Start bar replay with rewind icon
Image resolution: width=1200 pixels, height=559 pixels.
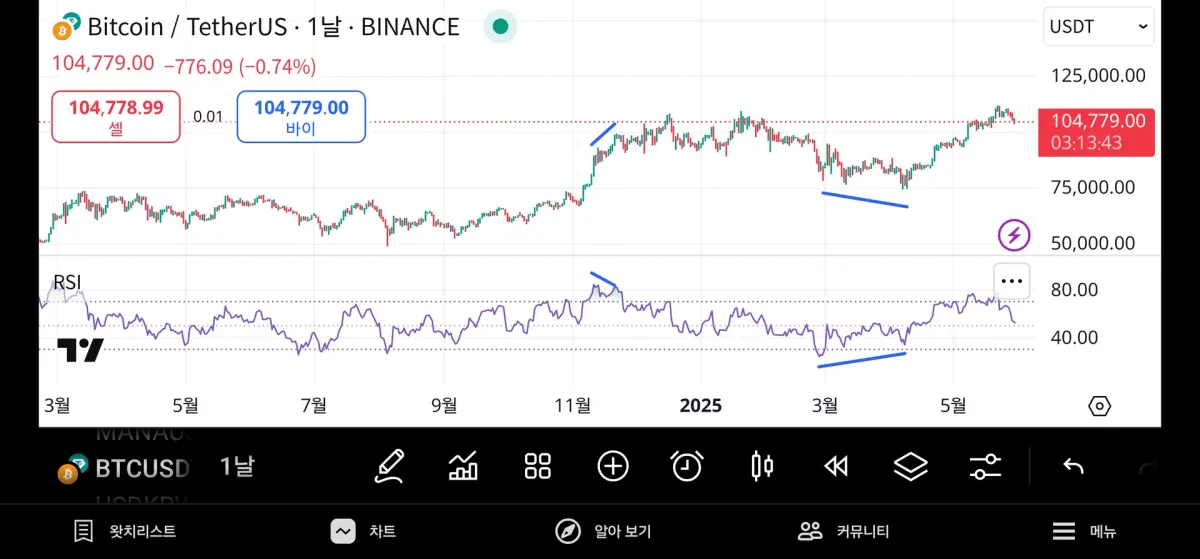tap(836, 466)
